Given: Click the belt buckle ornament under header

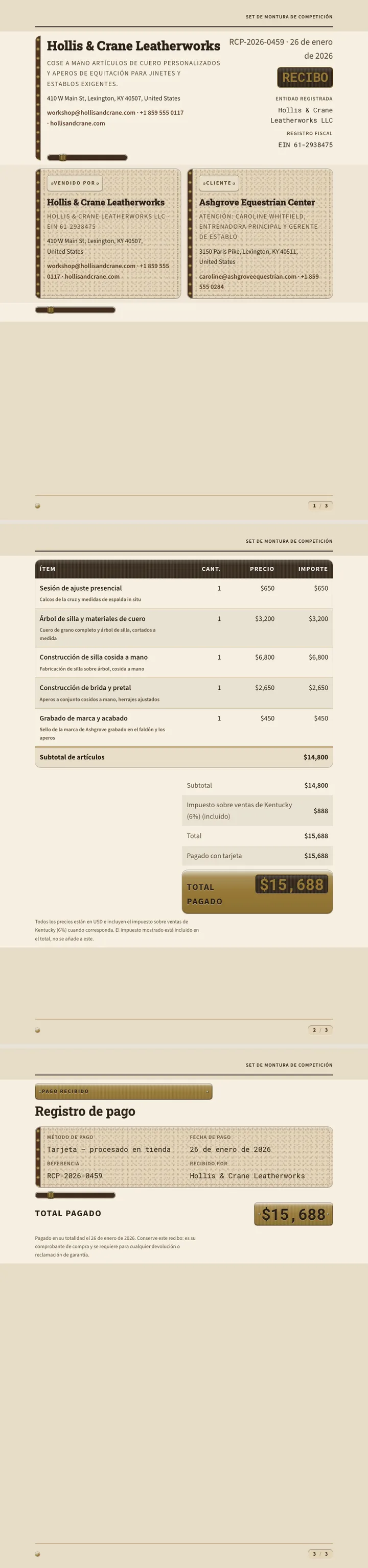Looking at the screenshot, I should pos(62,158).
